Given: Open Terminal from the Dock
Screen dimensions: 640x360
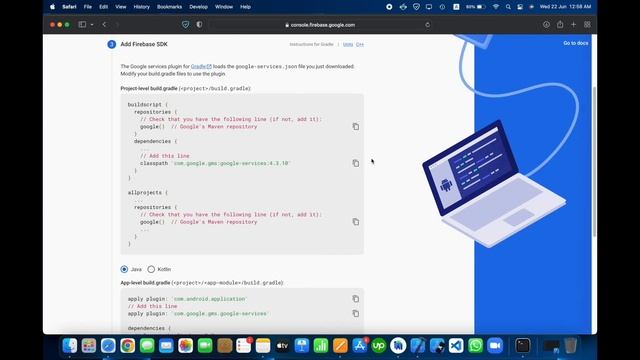Looking at the screenshot, I should [522, 346].
